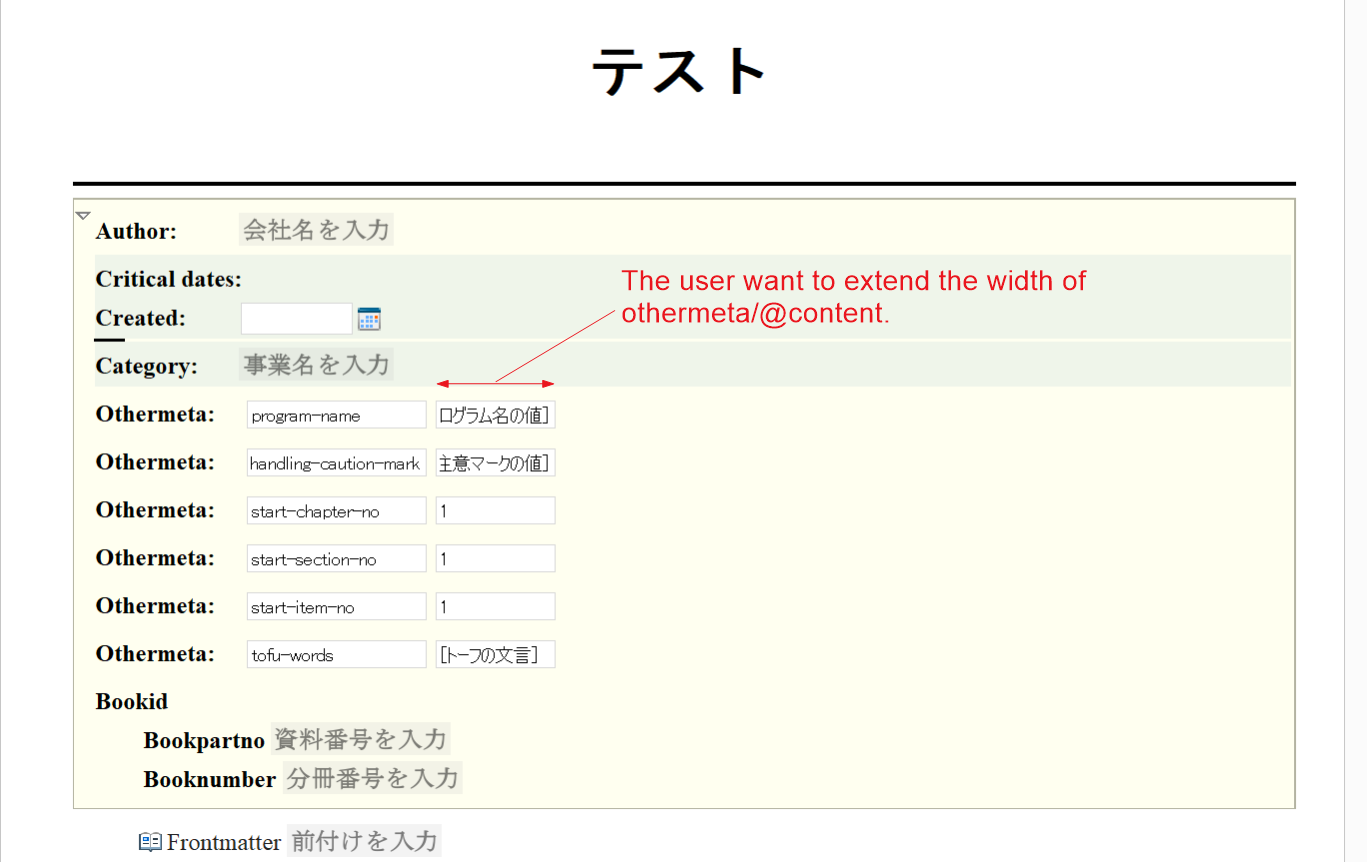Click the content field beside program-name

[495, 415]
